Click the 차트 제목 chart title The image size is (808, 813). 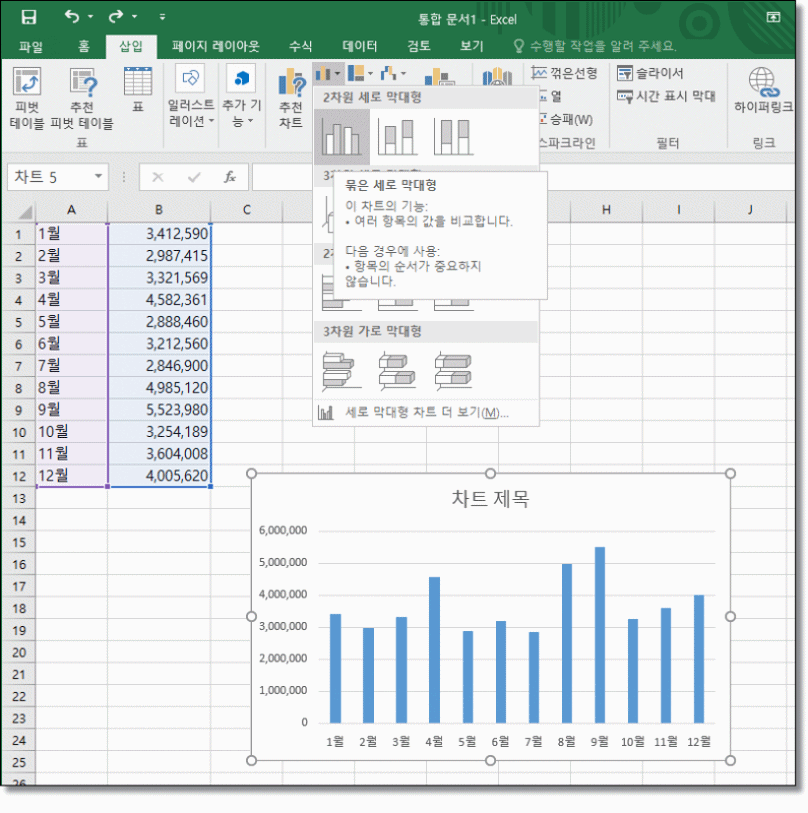point(490,499)
